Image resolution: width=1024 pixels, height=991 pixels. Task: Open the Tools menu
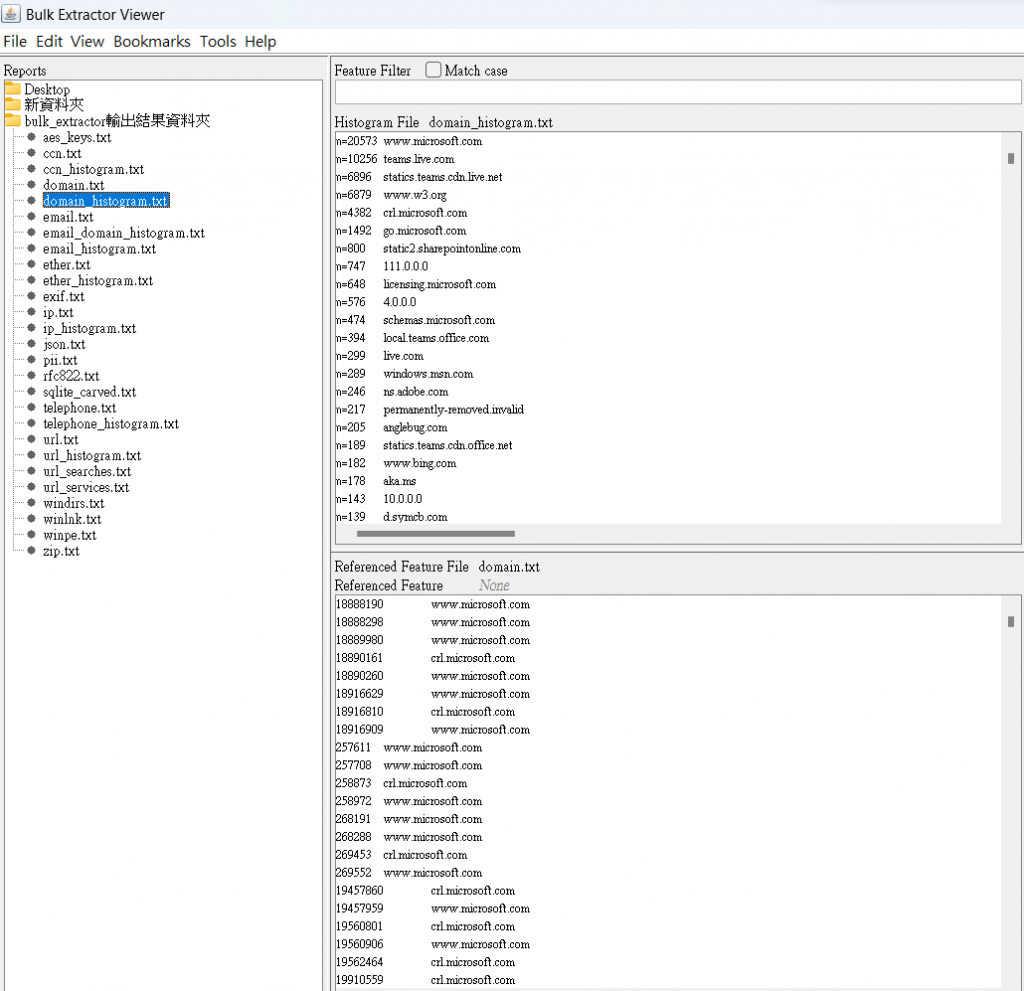(217, 42)
